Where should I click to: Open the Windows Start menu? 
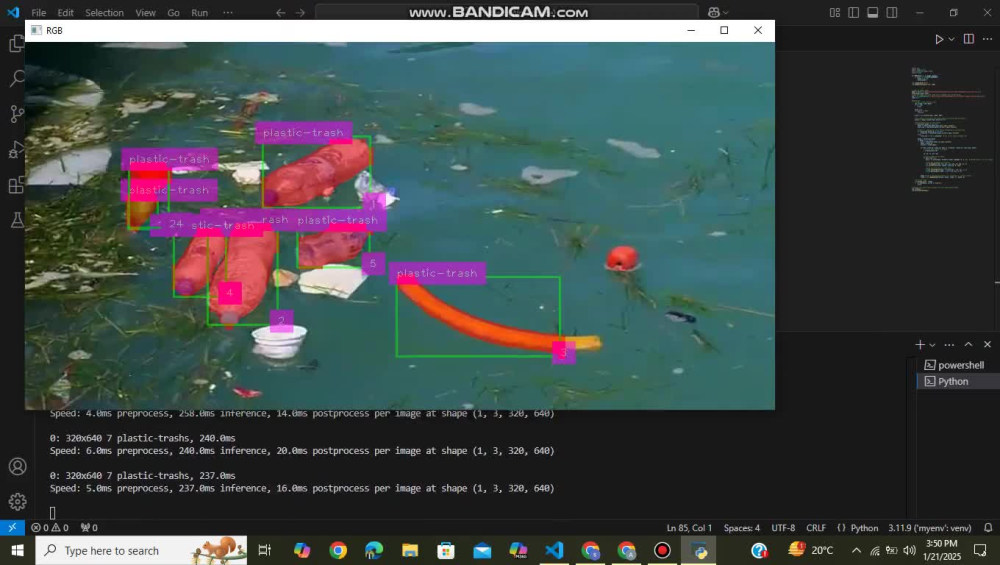point(17,550)
